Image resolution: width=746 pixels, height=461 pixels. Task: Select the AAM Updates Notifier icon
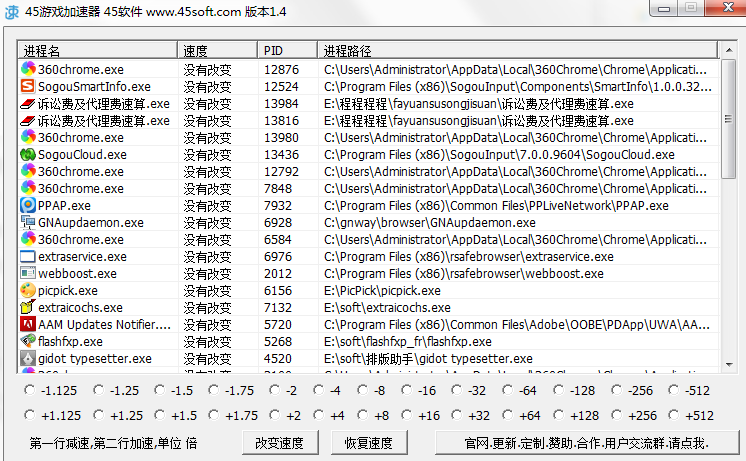pyautogui.click(x=28, y=325)
